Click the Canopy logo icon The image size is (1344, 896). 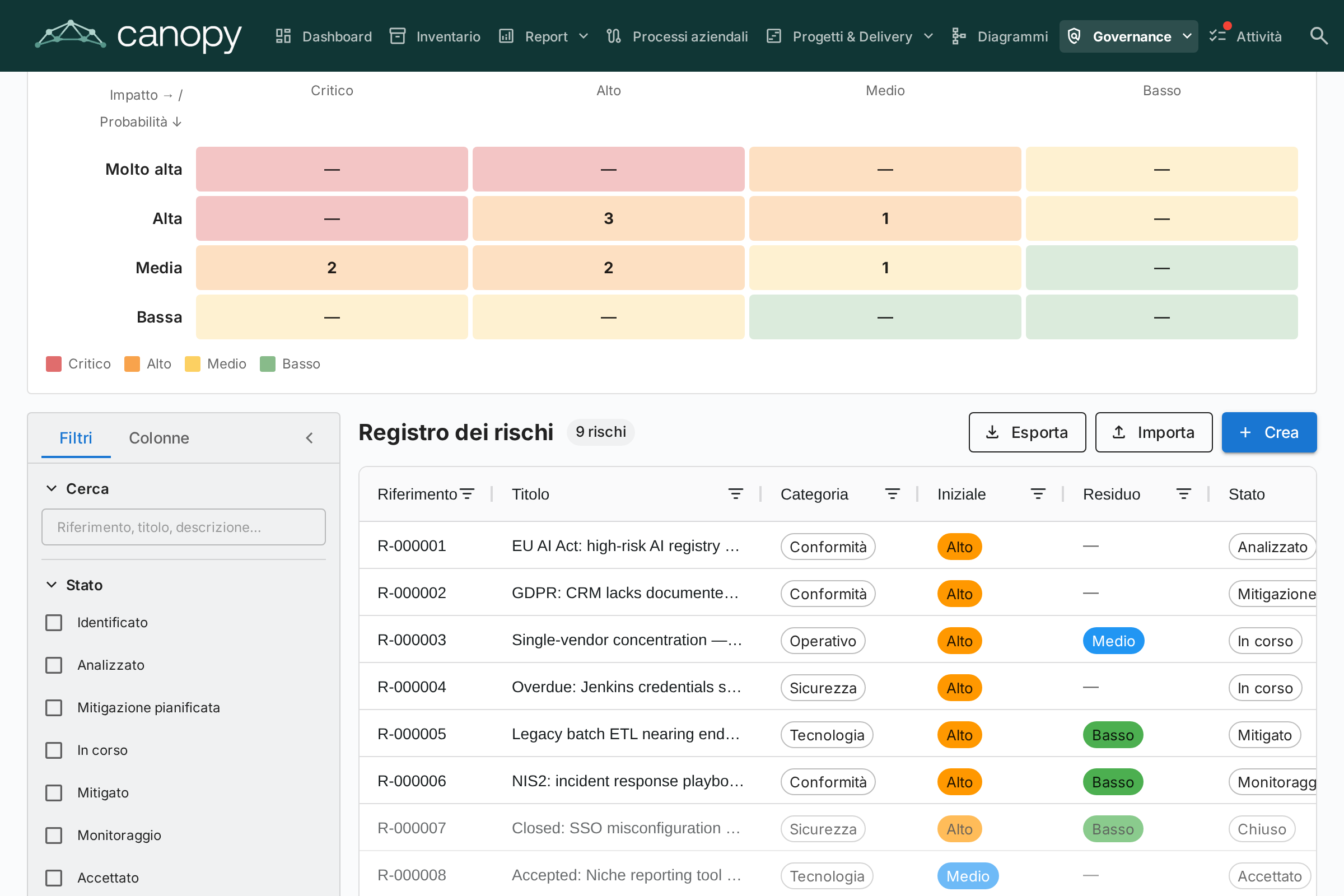click(x=71, y=35)
